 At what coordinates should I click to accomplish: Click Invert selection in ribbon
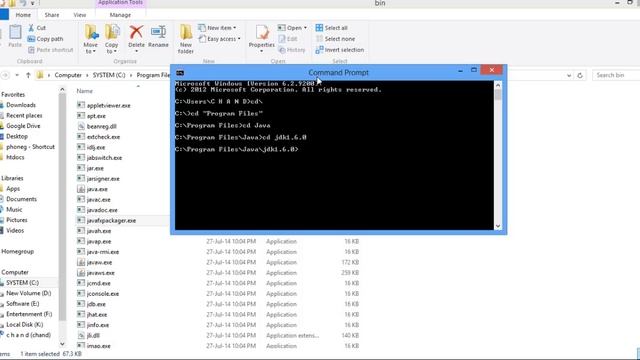(x=340, y=50)
